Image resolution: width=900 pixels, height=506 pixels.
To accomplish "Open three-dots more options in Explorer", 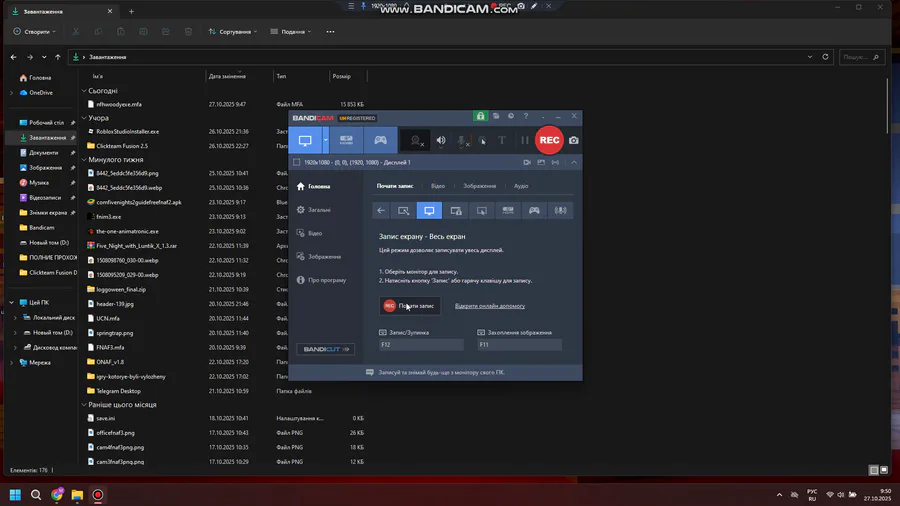I will (330, 32).
